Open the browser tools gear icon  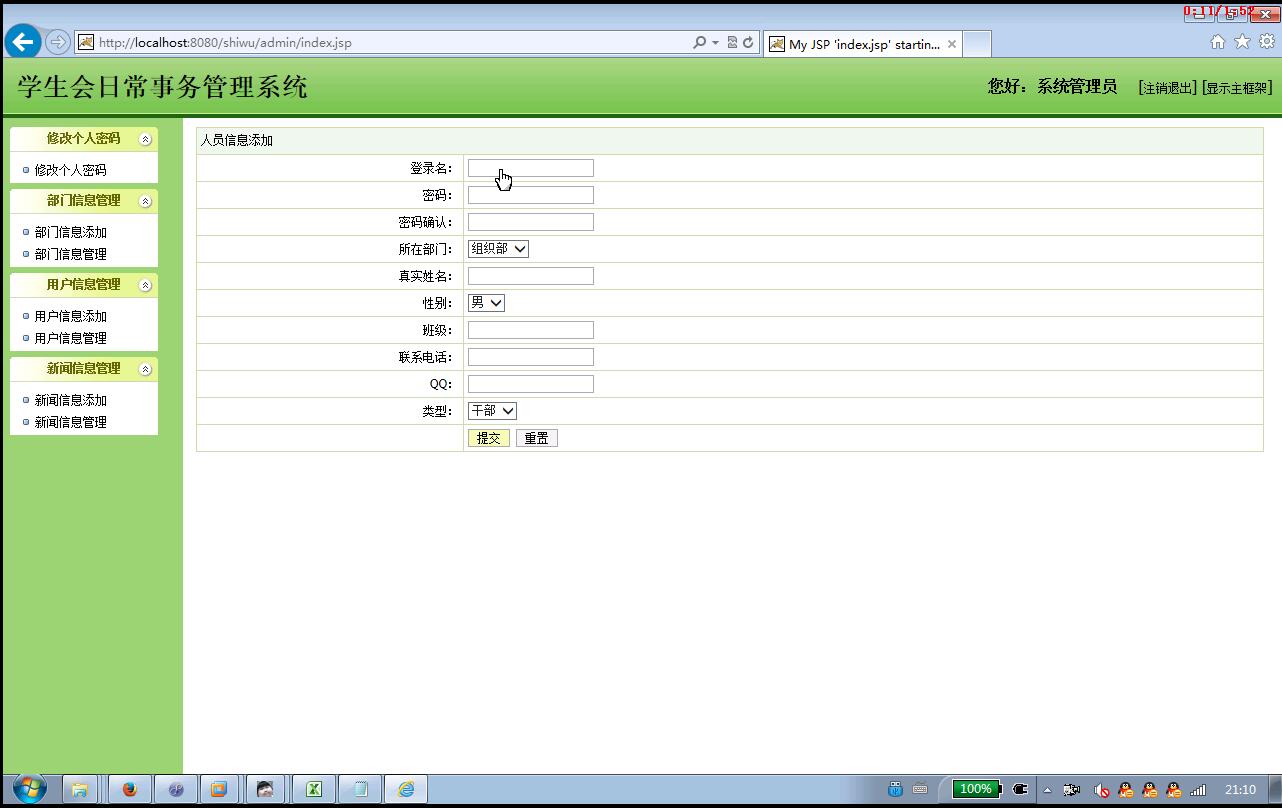coord(1267,41)
